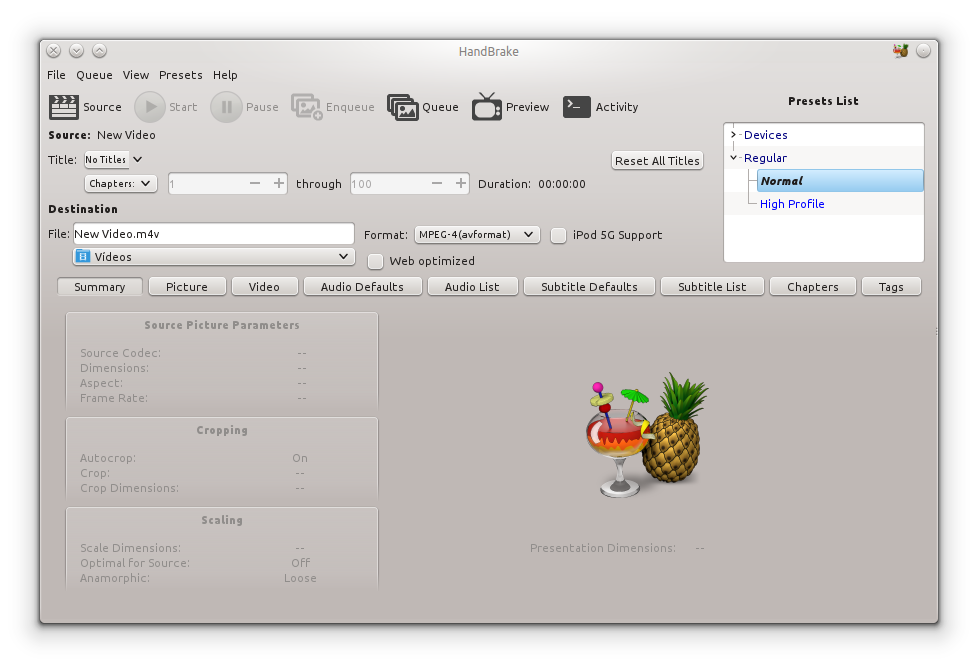
Task: Open the Chapters range selector dropdown
Action: click(120, 183)
